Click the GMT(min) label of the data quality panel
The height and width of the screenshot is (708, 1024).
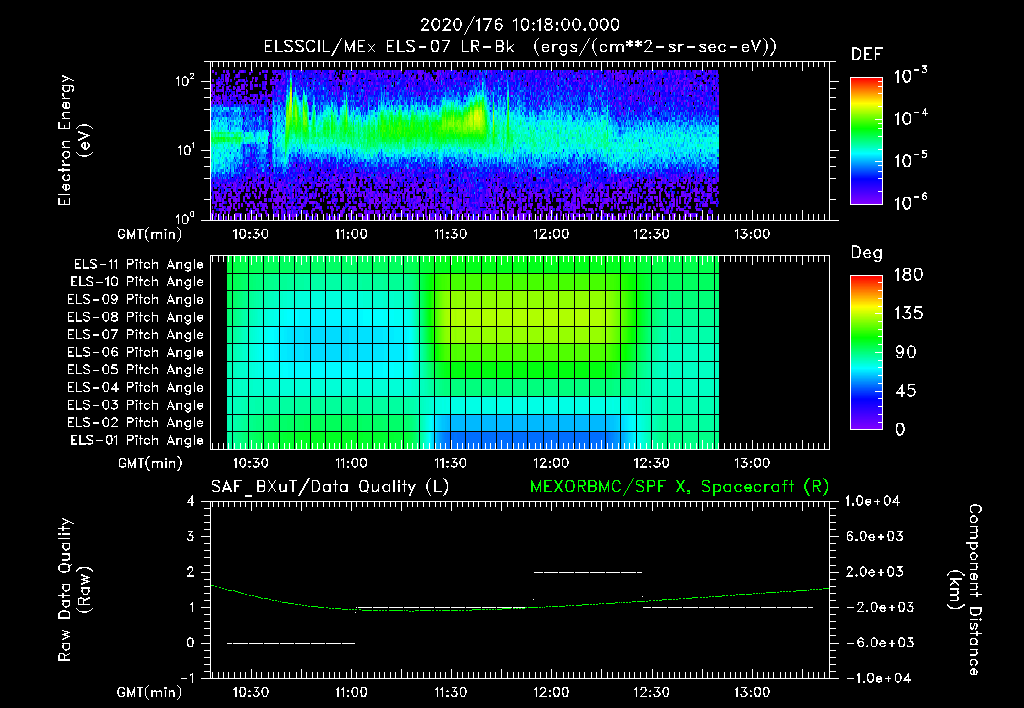149,692
